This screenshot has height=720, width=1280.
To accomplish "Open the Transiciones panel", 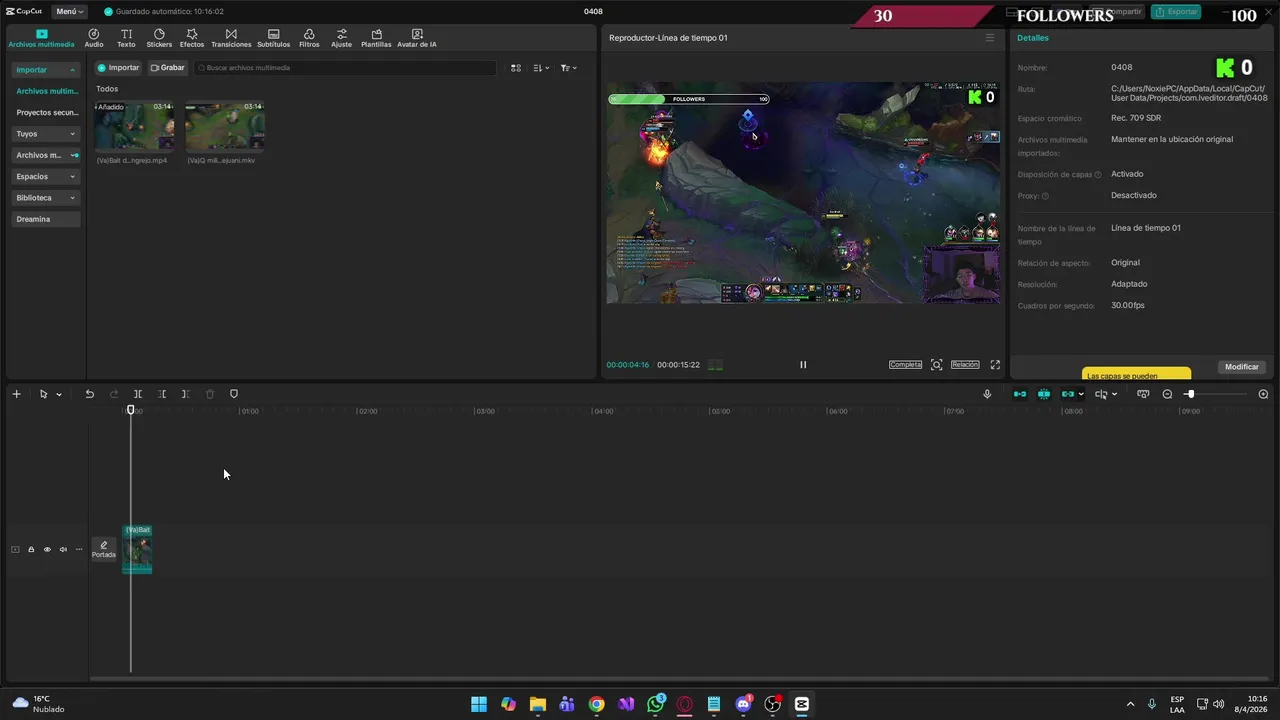I will pyautogui.click(x=231, y=38).
